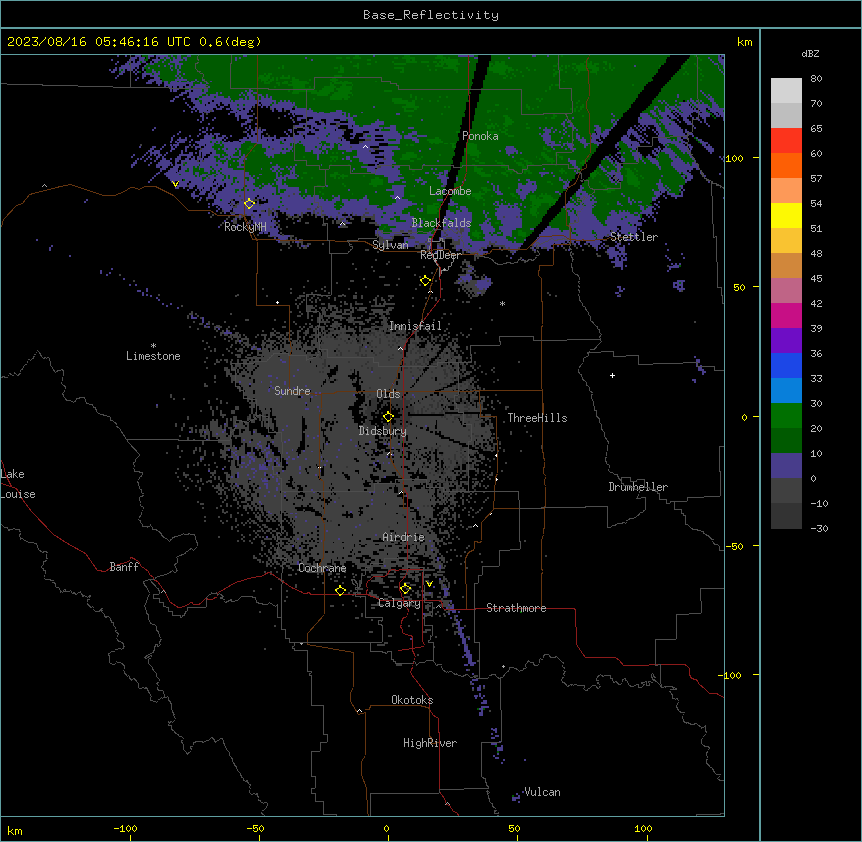The height and width of the screenshot is (842, 862).
Task: Click the Vulcan town label
Action: pyautogui.click(x=542, y=792)
